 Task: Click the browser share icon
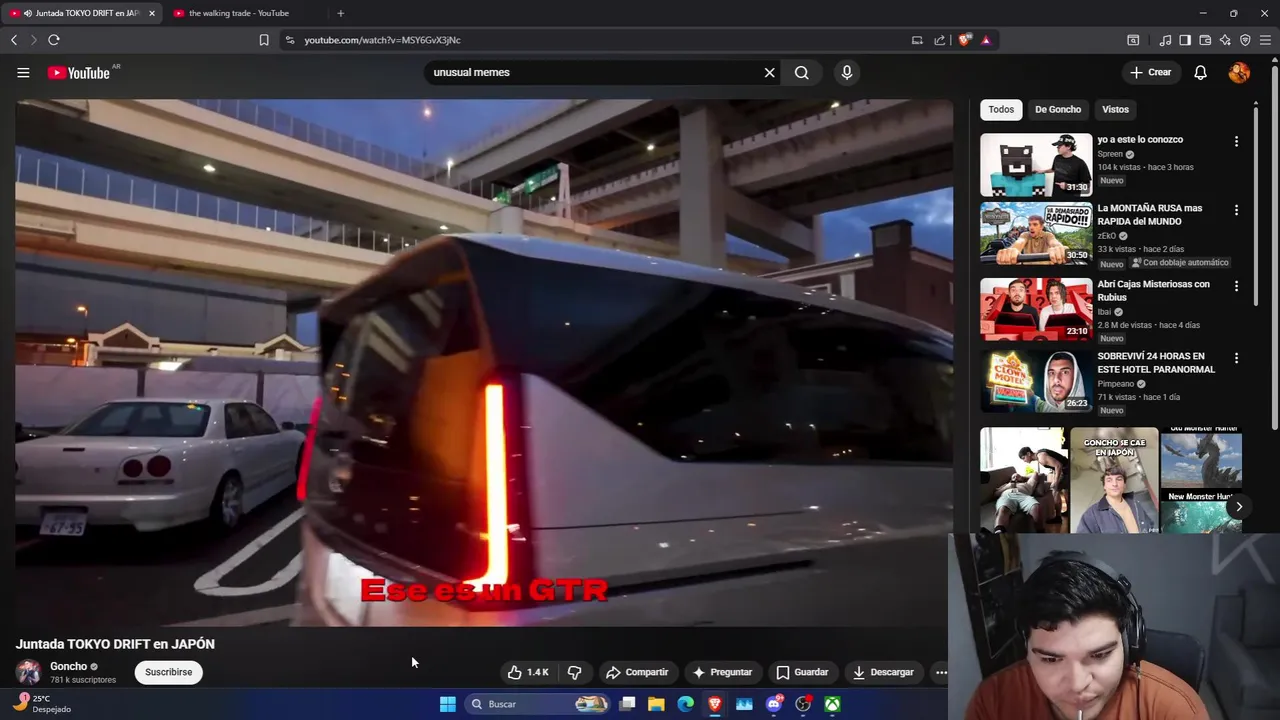click(940, 40)
